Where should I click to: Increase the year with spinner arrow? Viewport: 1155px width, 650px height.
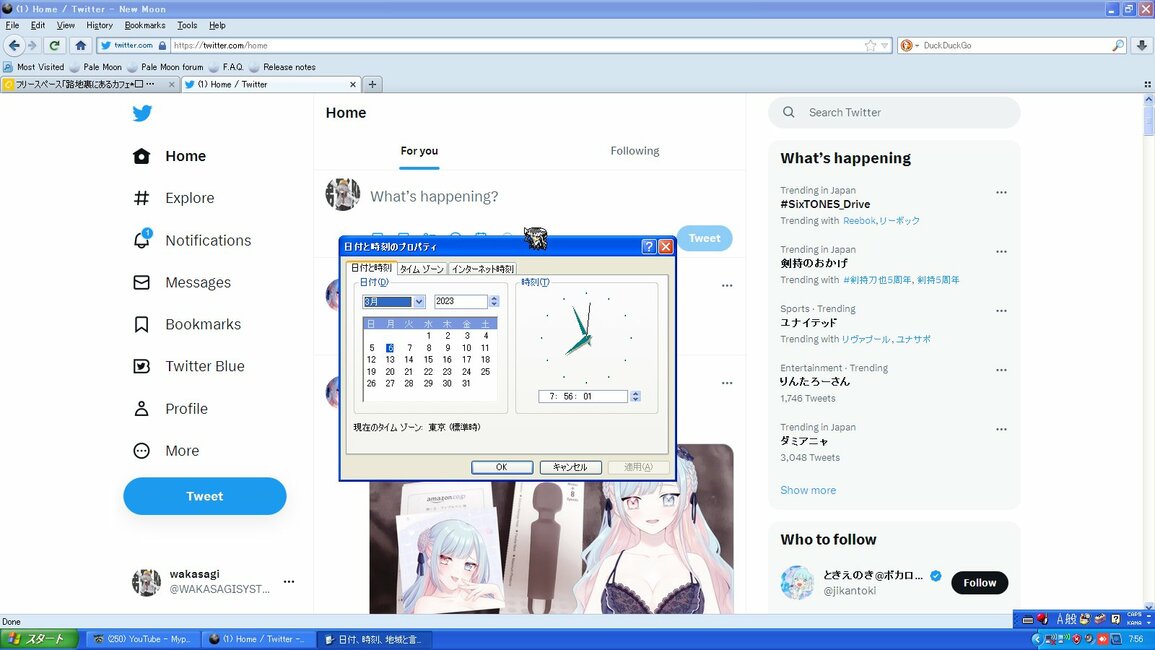point(494,298)
